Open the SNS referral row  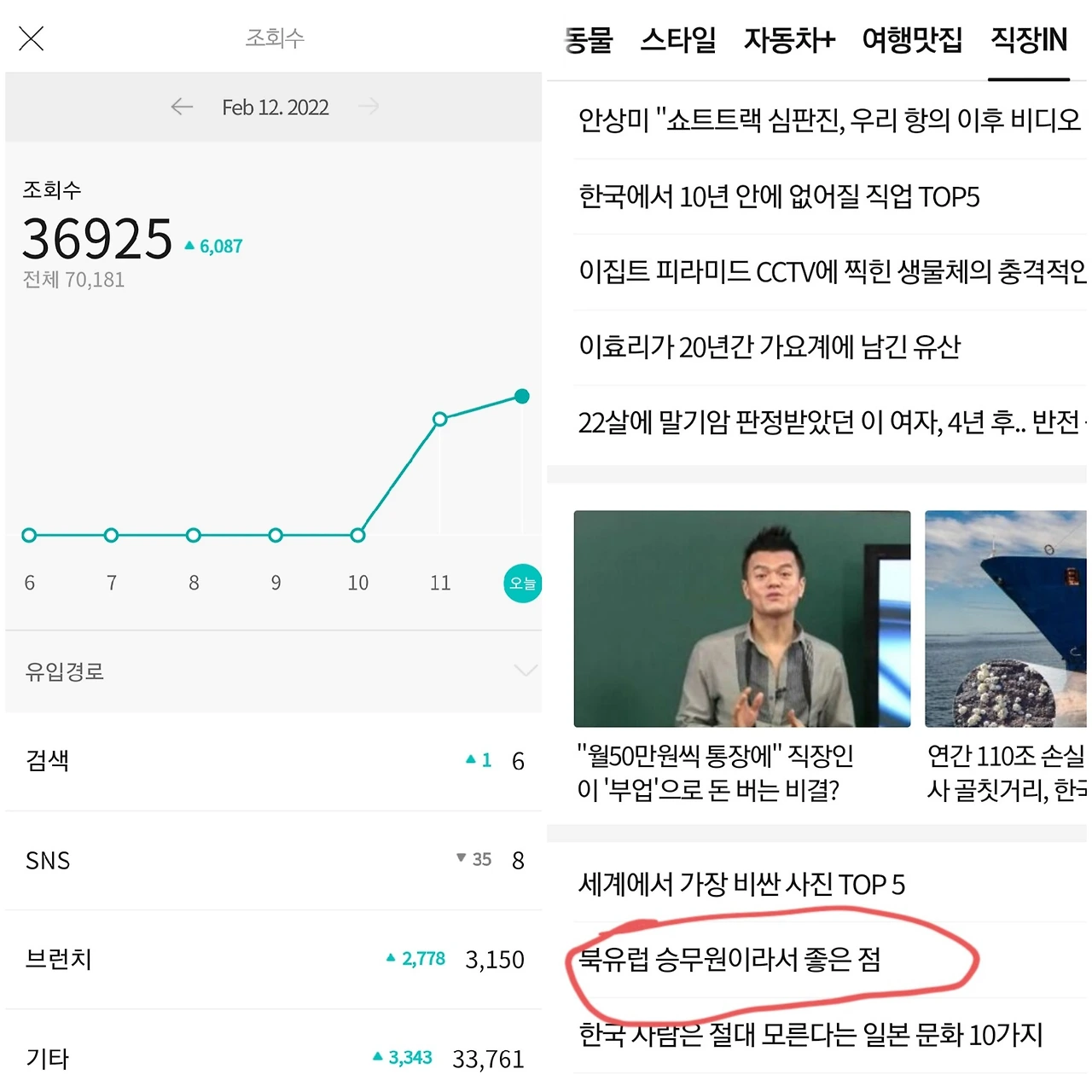pyautogui.click(x=274, y=860)
